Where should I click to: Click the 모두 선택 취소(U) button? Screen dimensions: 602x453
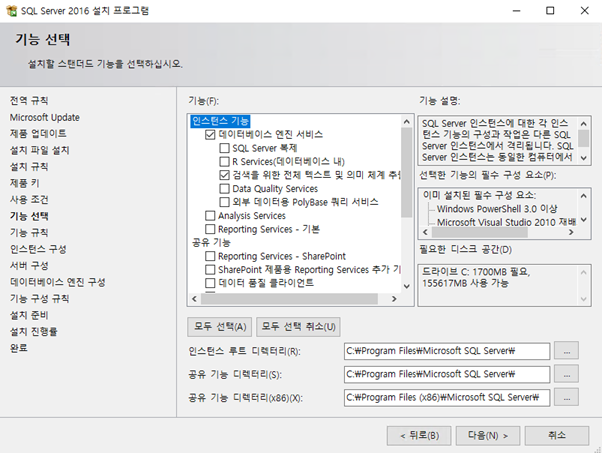(x=298, y=327)
